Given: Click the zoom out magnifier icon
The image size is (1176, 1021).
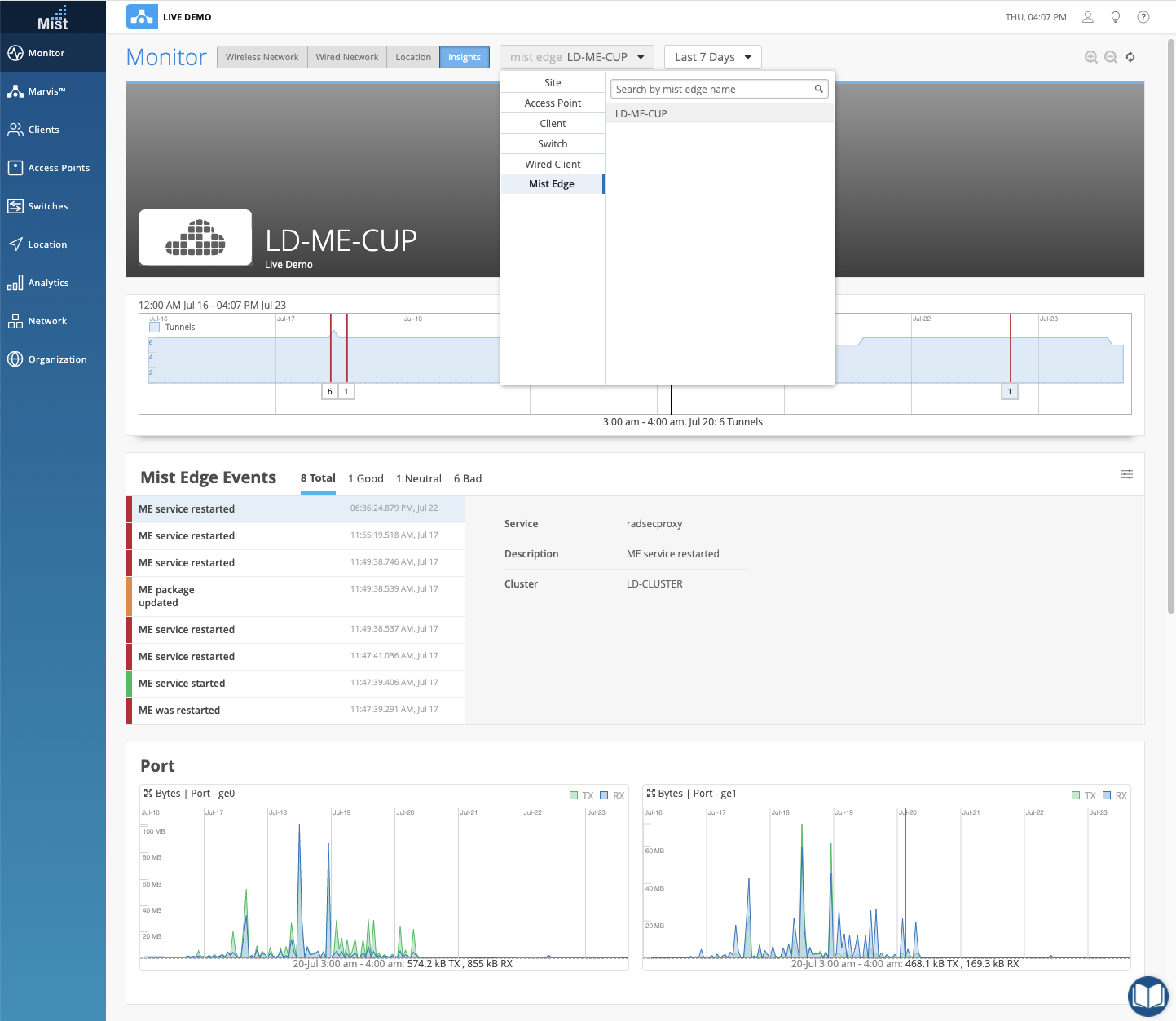Looking at the screenshot, I should pos(1110,57).
